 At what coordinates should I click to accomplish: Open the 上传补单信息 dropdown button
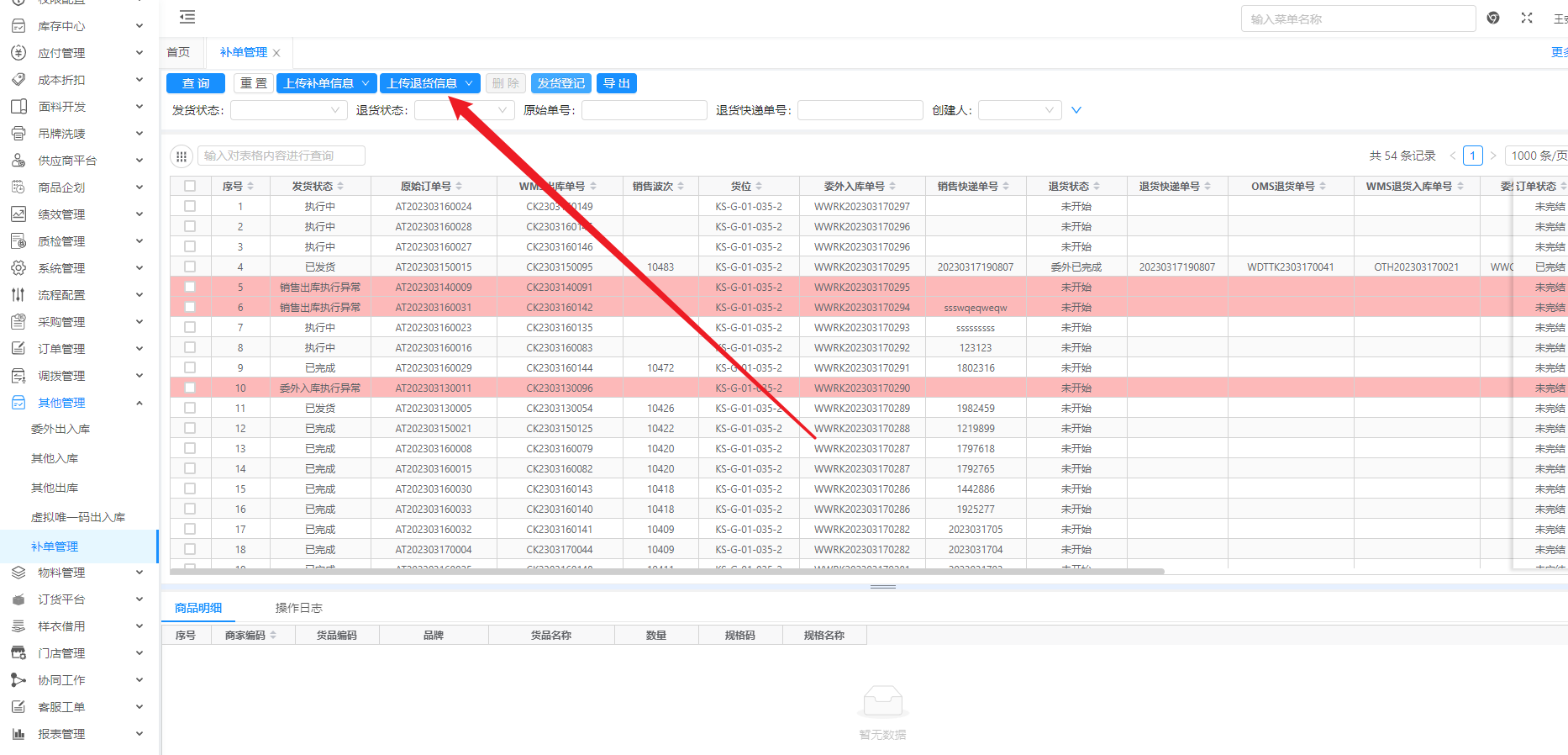point(325,83)
